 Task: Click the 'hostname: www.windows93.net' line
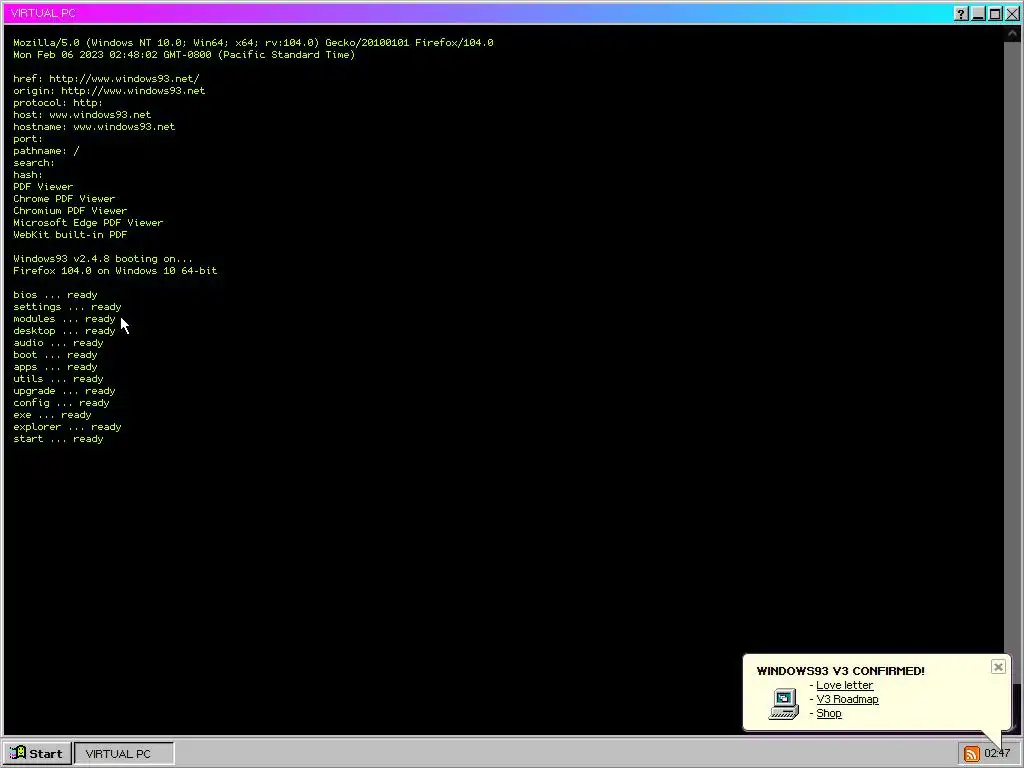(x=94, y=127)
